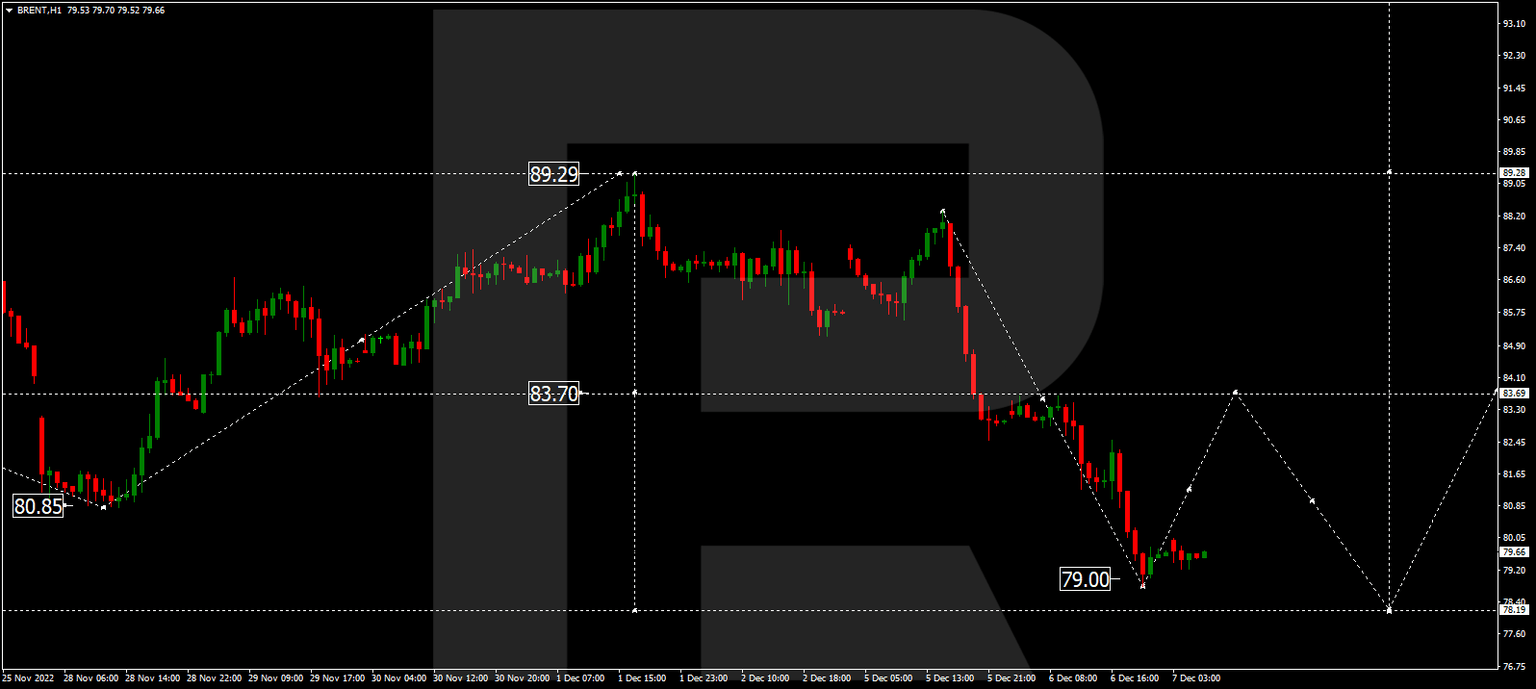Image resolution: width=1536 pixels, height=689 pixels.
Task: Click the 1 Dec 07:00 time label
Action: coord(582,677)
